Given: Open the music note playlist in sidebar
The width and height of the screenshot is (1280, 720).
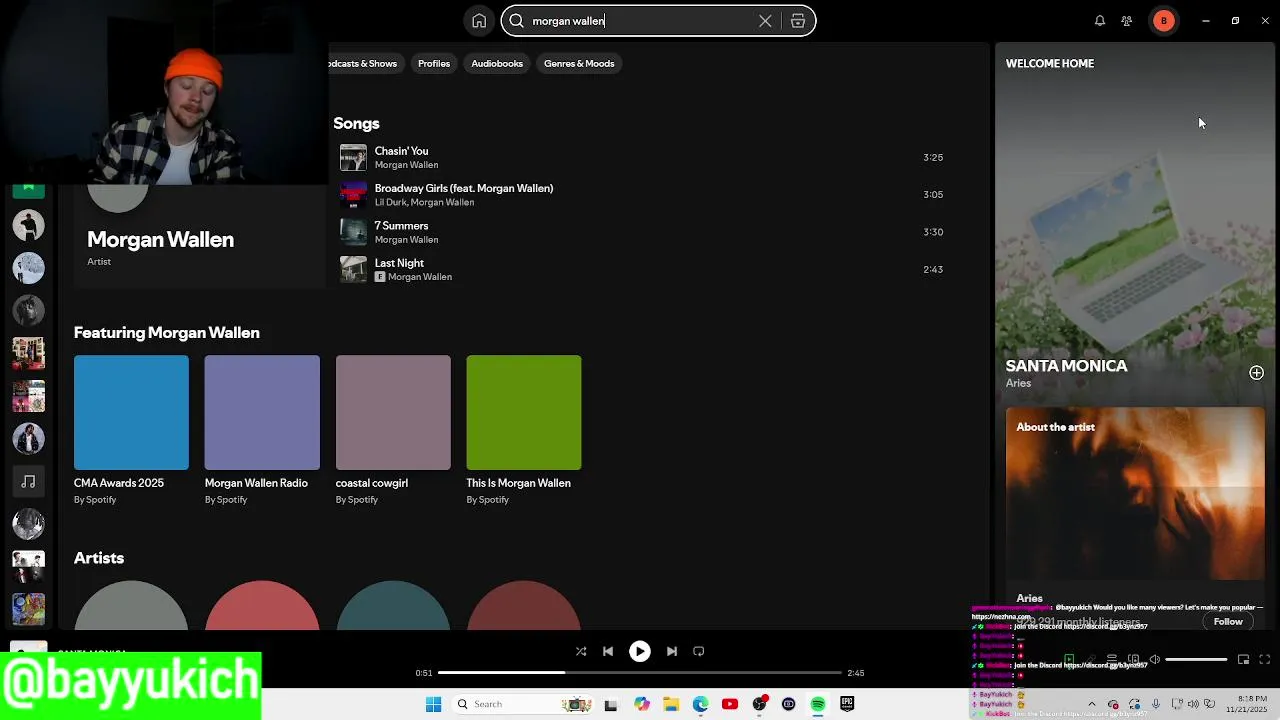Looking at the screenshot, I should pyautogui.click(x=28, y=482).
